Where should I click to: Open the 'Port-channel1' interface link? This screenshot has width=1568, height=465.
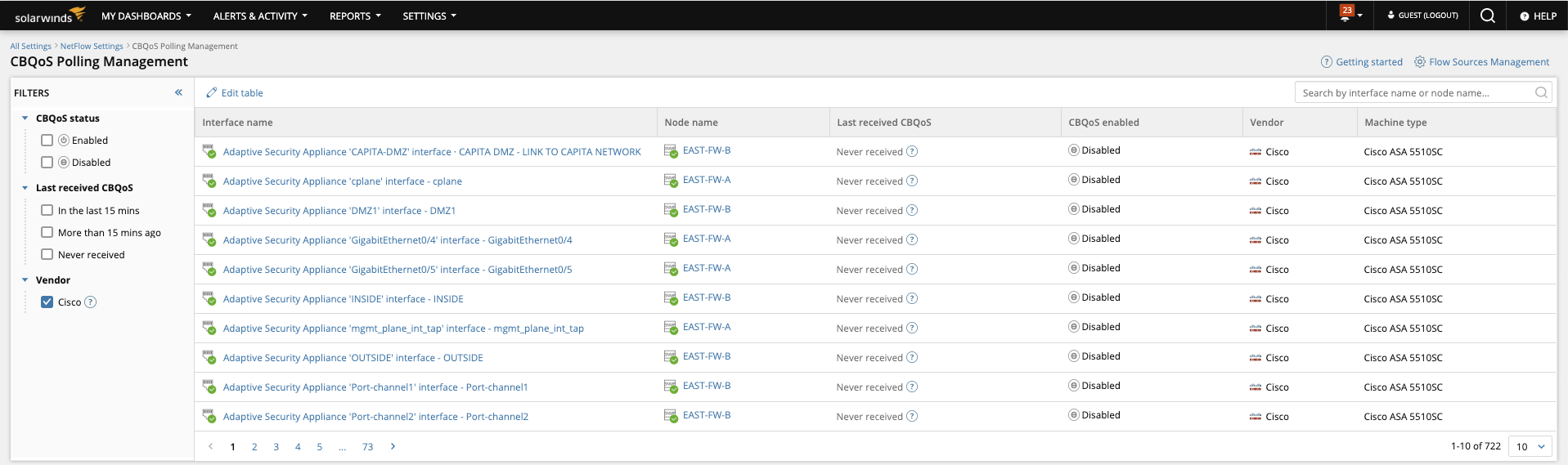(x=375, y=387)
